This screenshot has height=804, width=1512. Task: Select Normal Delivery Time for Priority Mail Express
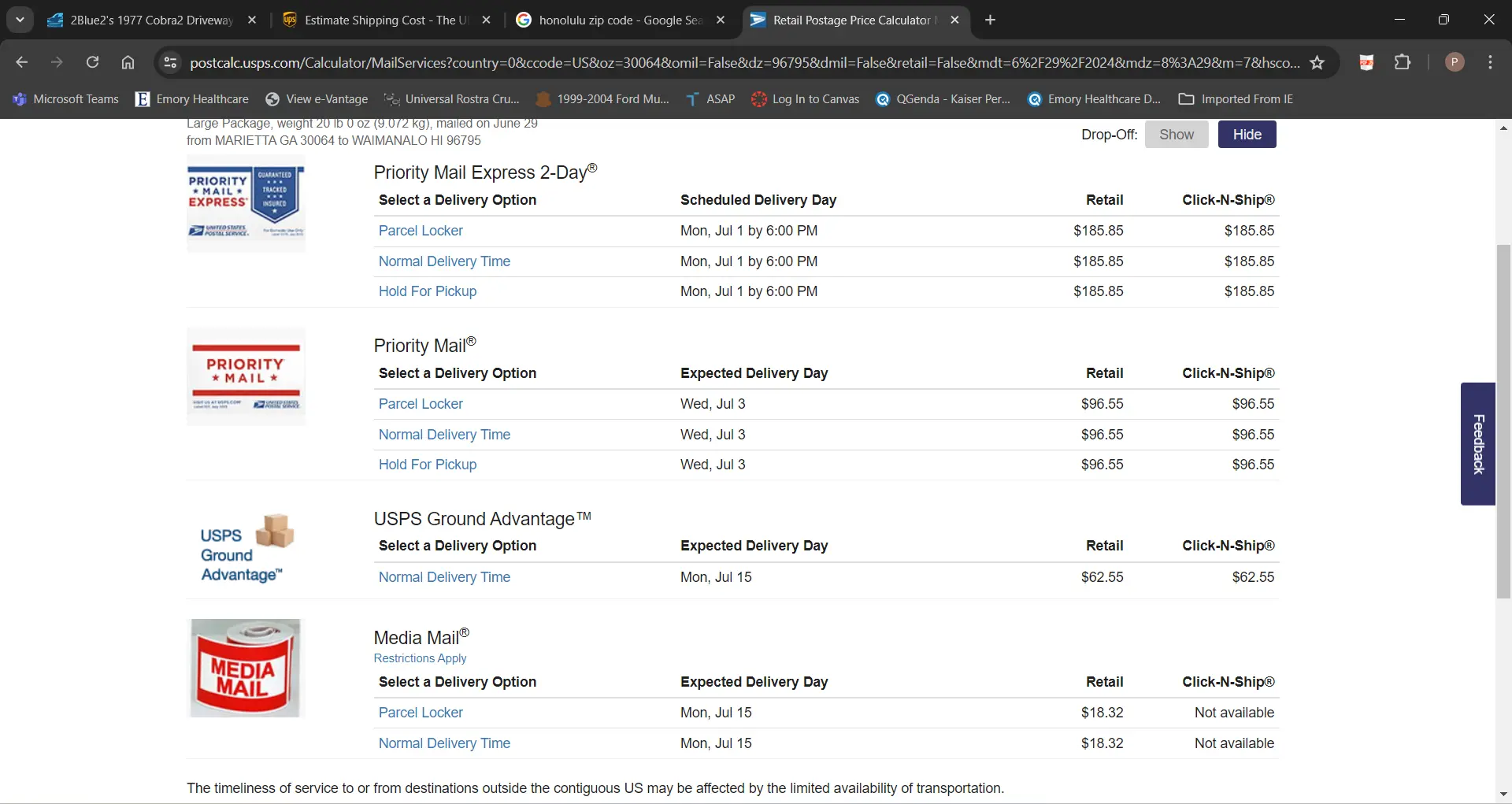pos(444,261)
